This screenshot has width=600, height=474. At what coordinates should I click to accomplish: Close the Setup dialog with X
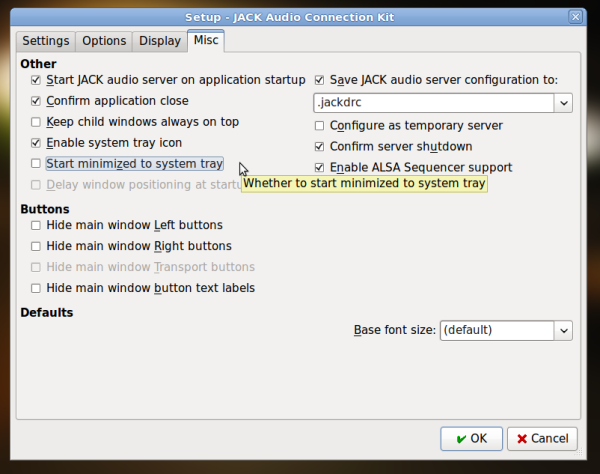pos(575,17)
